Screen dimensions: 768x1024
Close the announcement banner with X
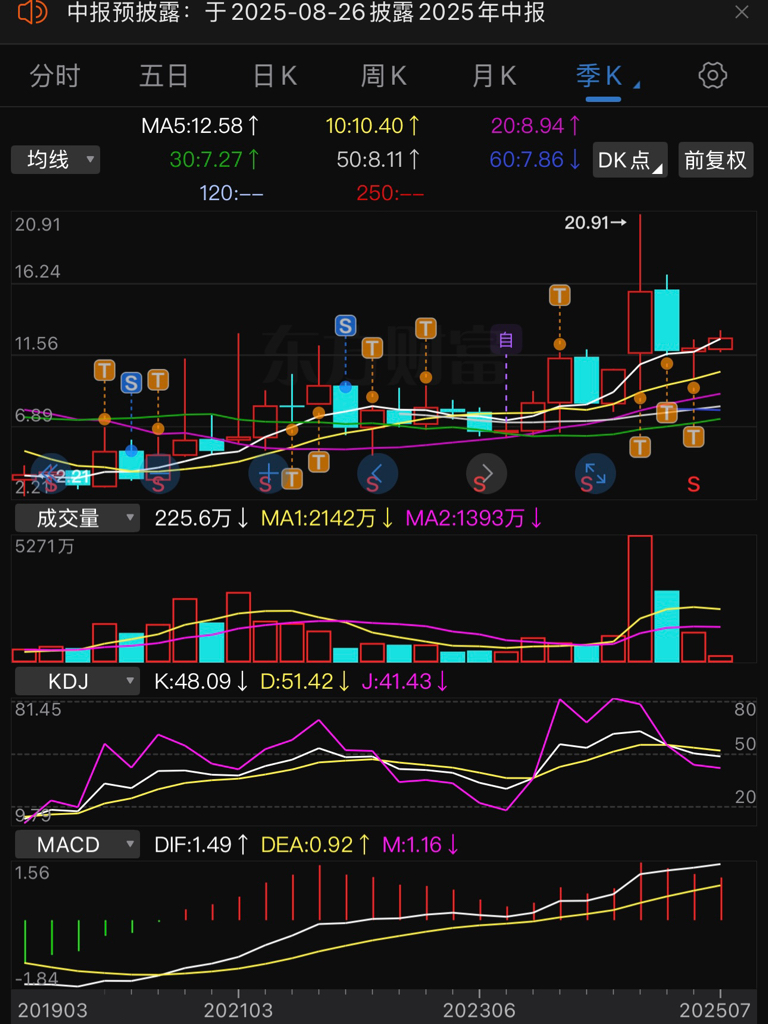click(742, 12)
